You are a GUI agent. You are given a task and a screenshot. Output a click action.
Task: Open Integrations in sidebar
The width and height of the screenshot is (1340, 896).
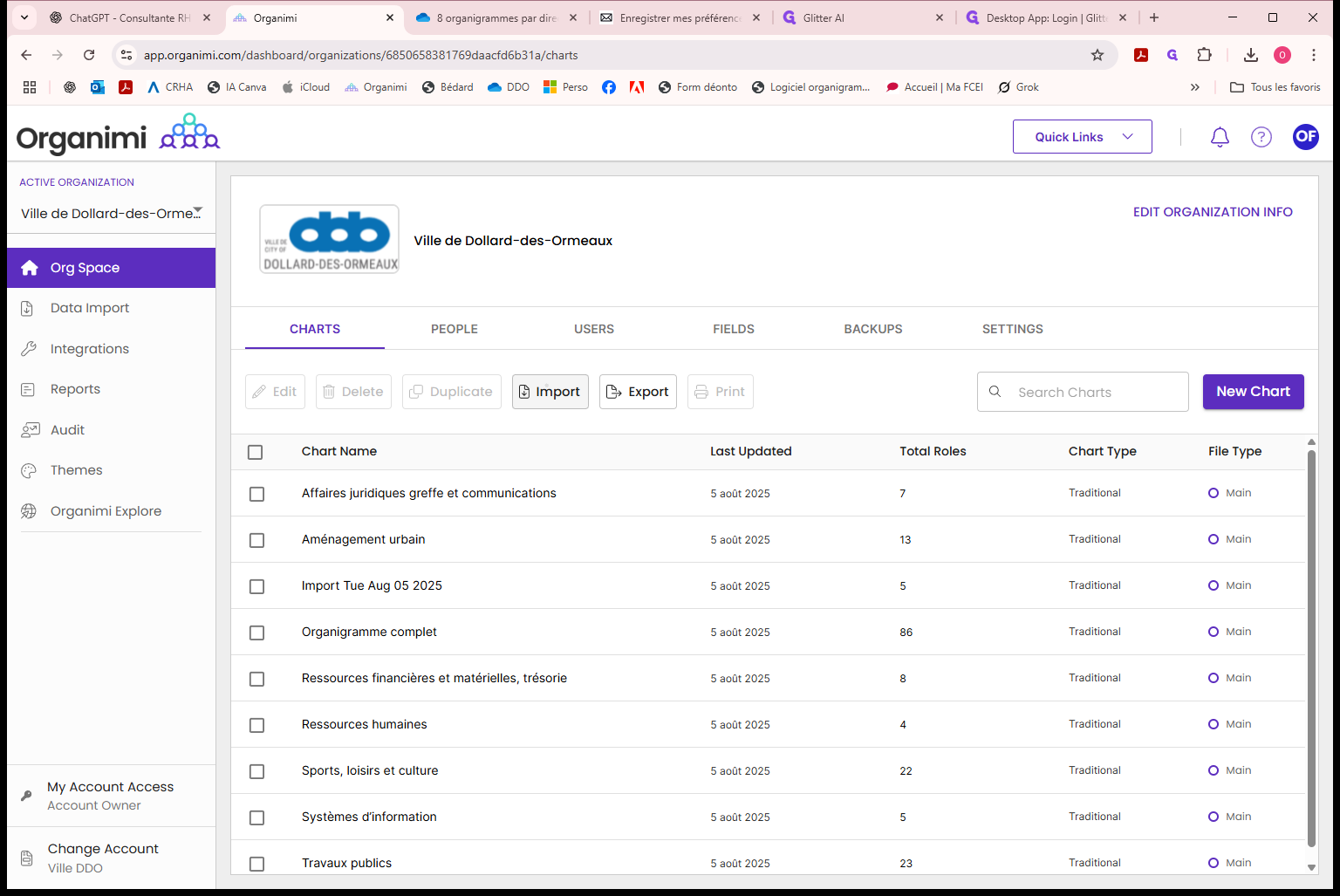(x=111, y=349)
